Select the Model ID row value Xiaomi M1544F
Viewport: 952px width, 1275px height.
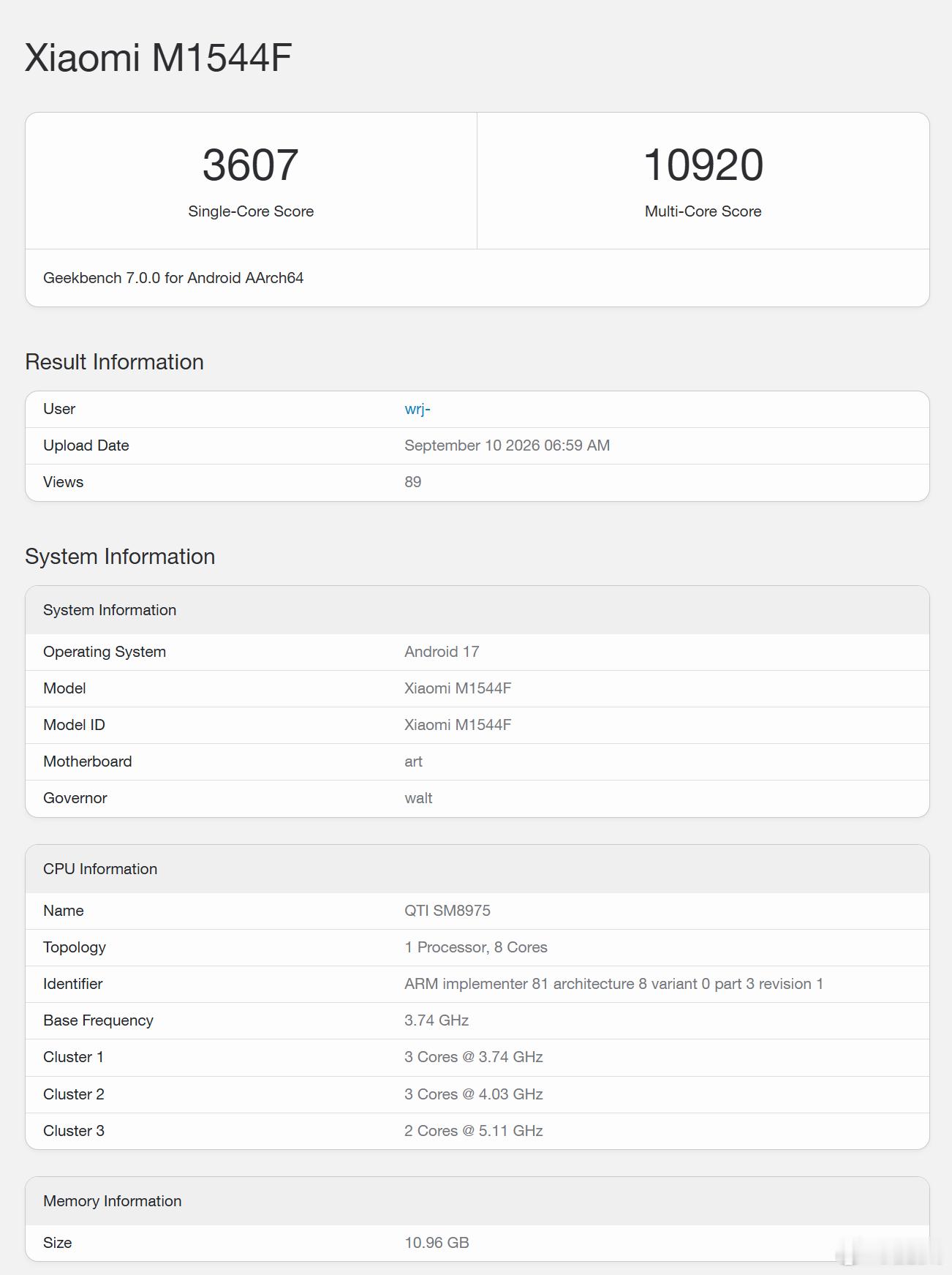coord(458,725)
